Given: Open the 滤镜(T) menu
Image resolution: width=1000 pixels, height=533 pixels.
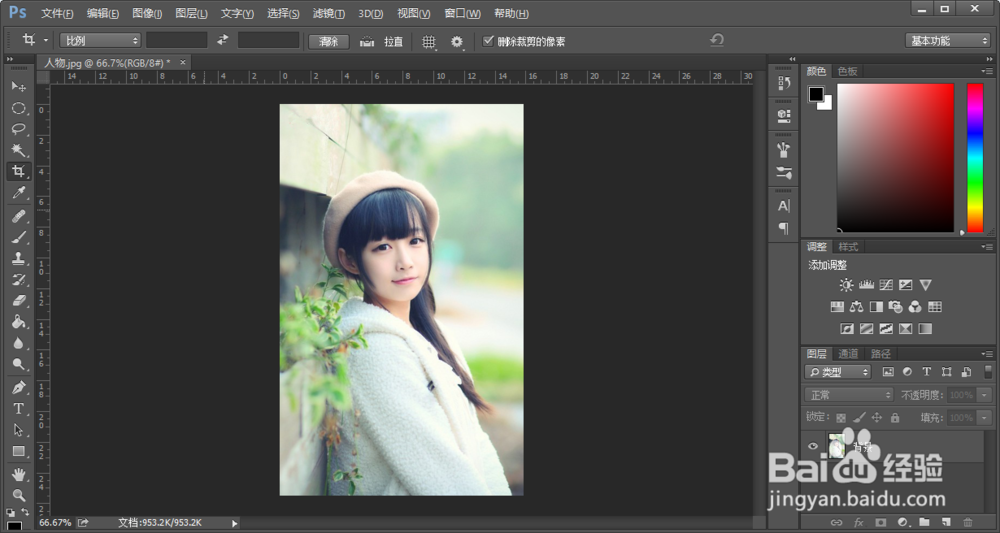Looking at the screenshot, I should click(x=329, y=13).
